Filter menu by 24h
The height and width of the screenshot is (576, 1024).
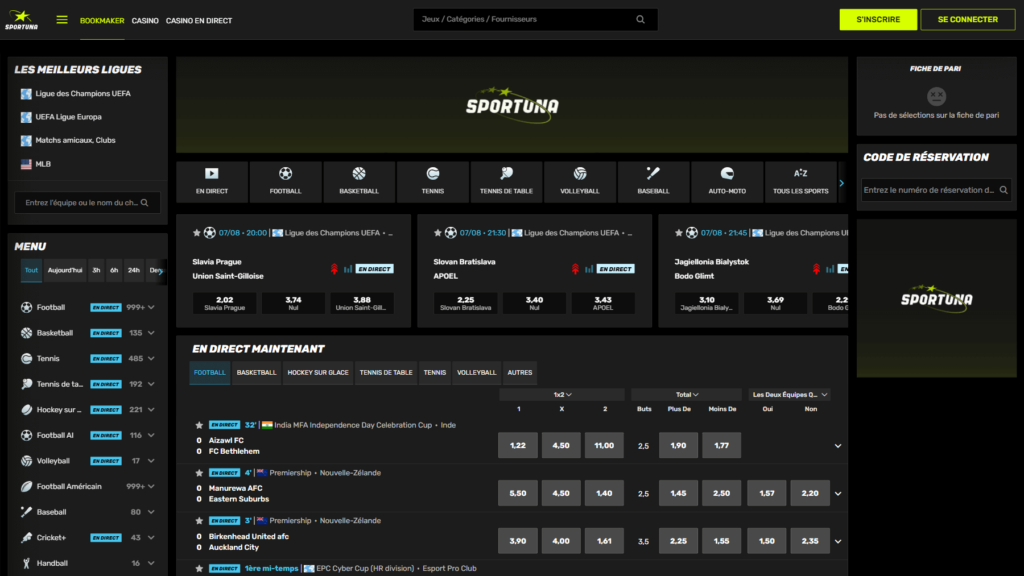[134, 270]
